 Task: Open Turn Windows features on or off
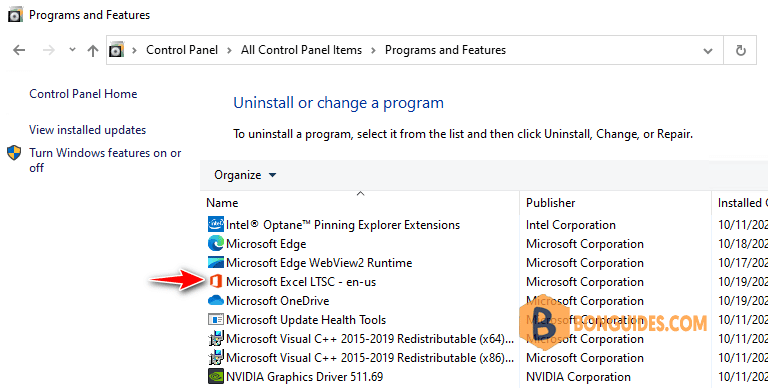click(105, 160)
